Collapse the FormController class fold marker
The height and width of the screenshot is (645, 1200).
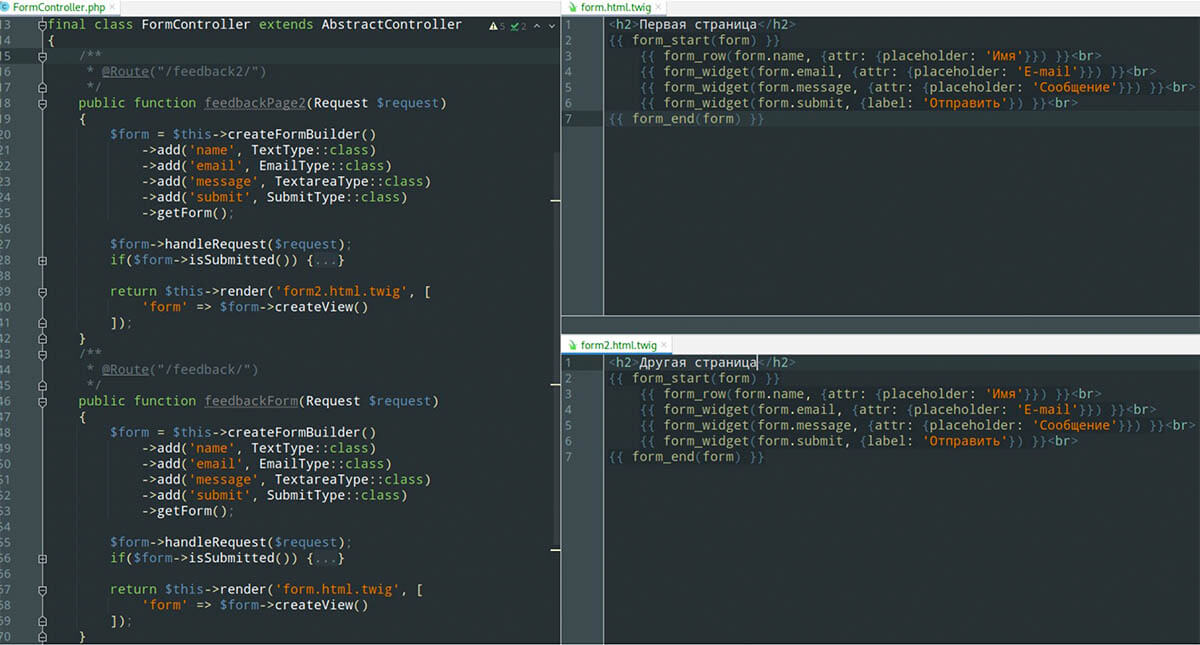click(x=42, y=25)
